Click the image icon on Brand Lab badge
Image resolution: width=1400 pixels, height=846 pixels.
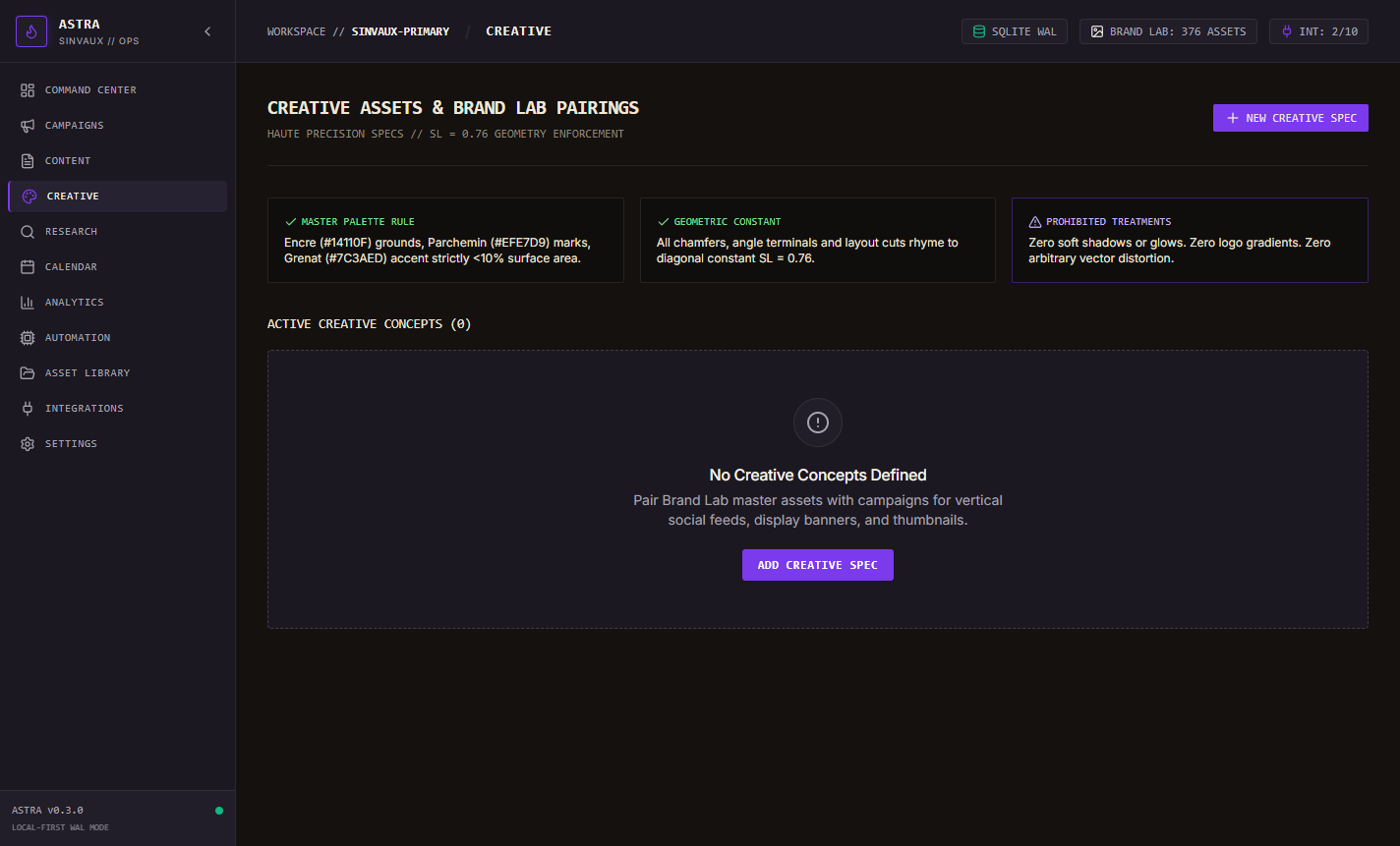tap(1097, 31)
